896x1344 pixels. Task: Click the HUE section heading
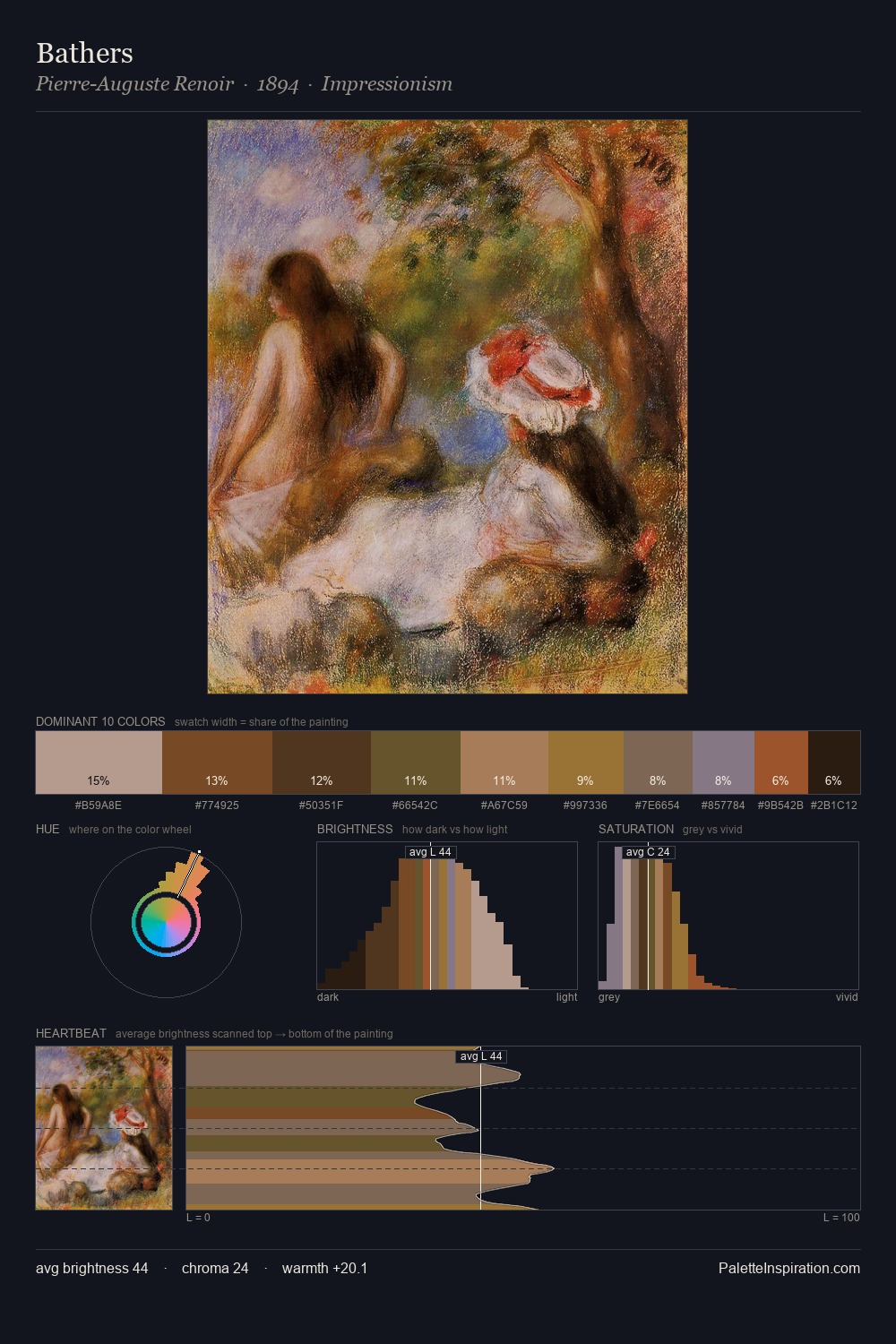coord(47,829)
